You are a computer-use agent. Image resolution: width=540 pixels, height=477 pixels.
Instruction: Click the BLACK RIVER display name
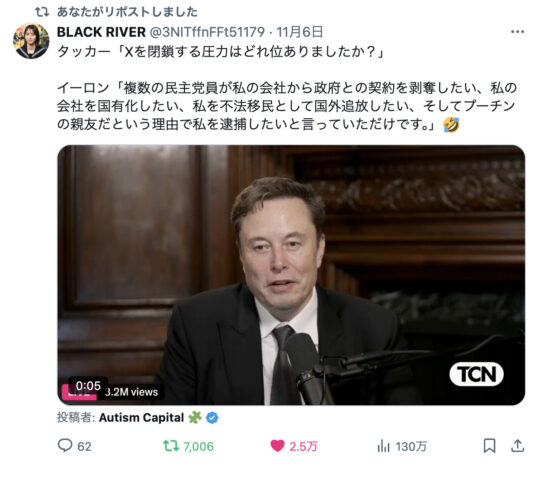pyautogui.click(x=101, y=32)
